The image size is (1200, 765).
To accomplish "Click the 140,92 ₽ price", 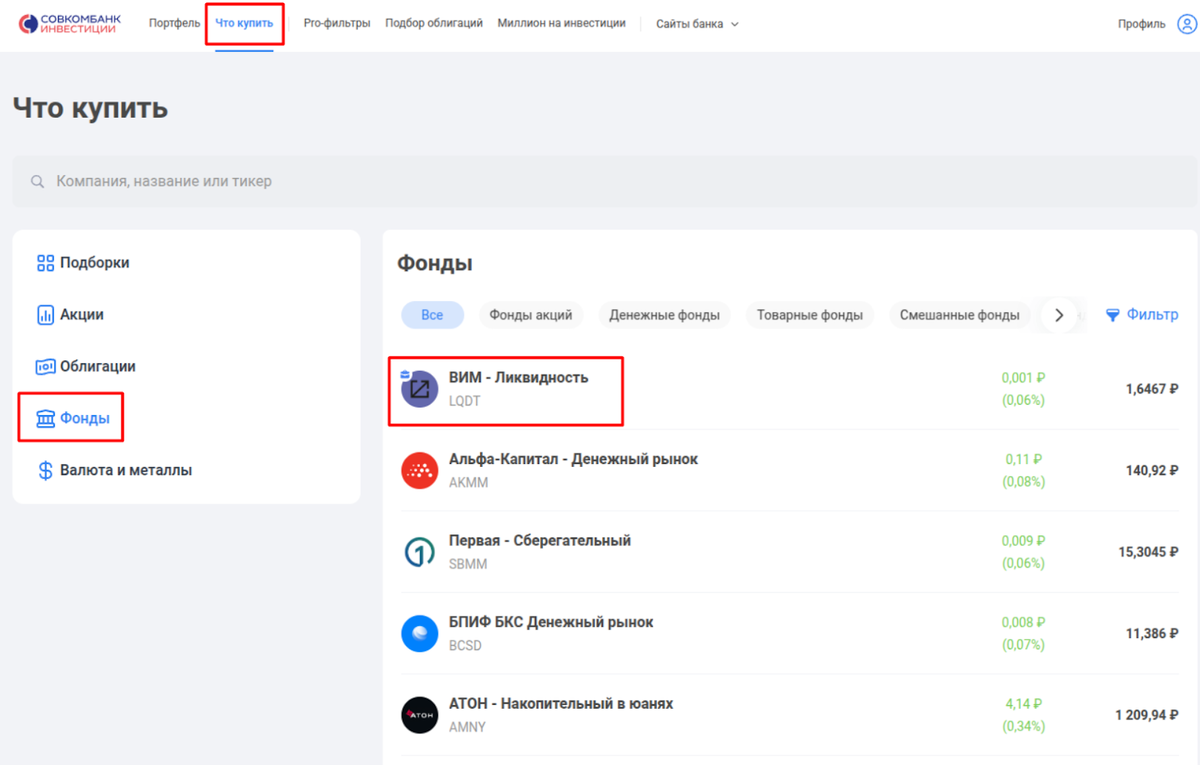I will tap(1152, 470).
